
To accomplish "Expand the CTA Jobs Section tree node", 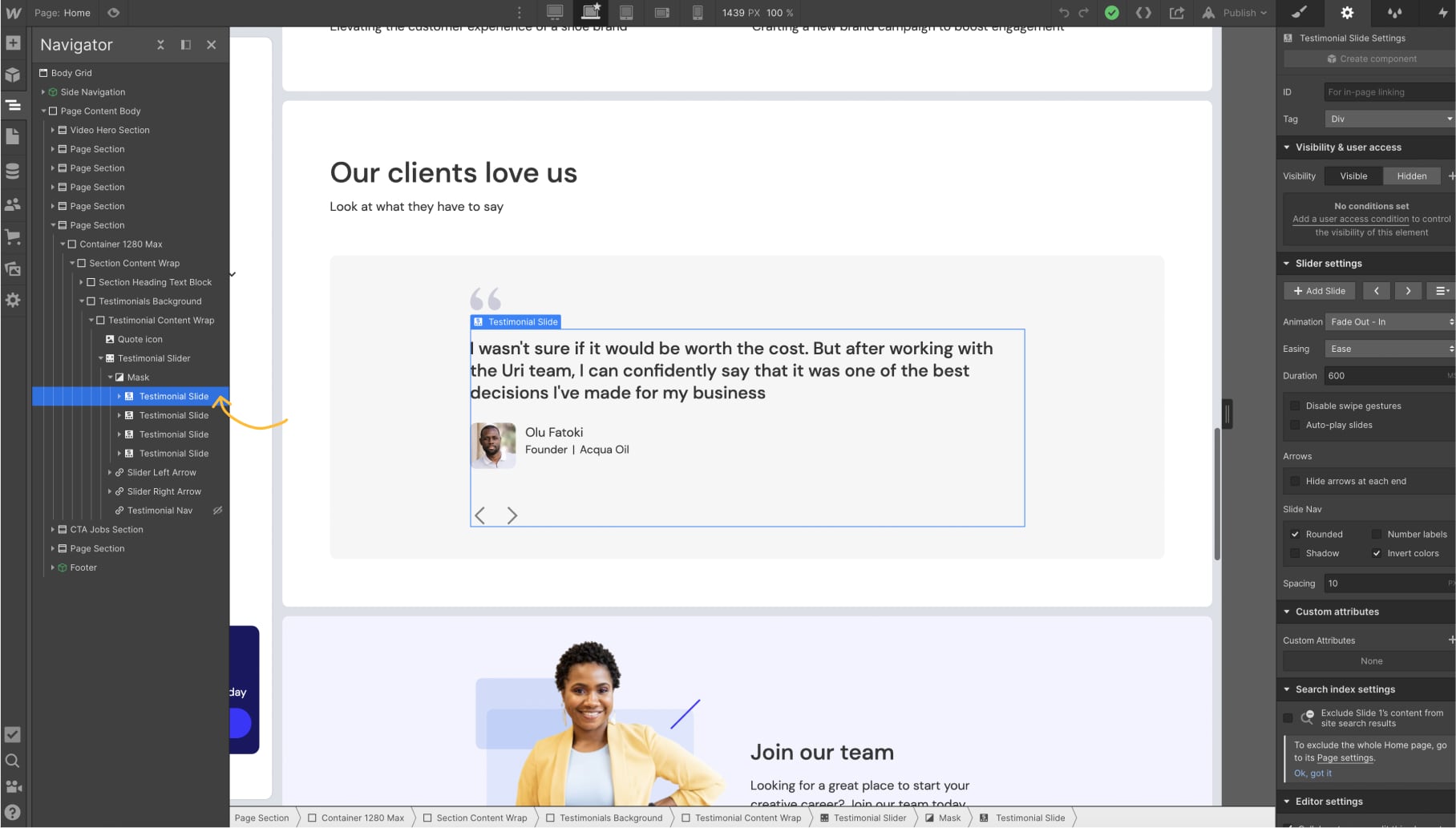I will click(x=53, y=530).
